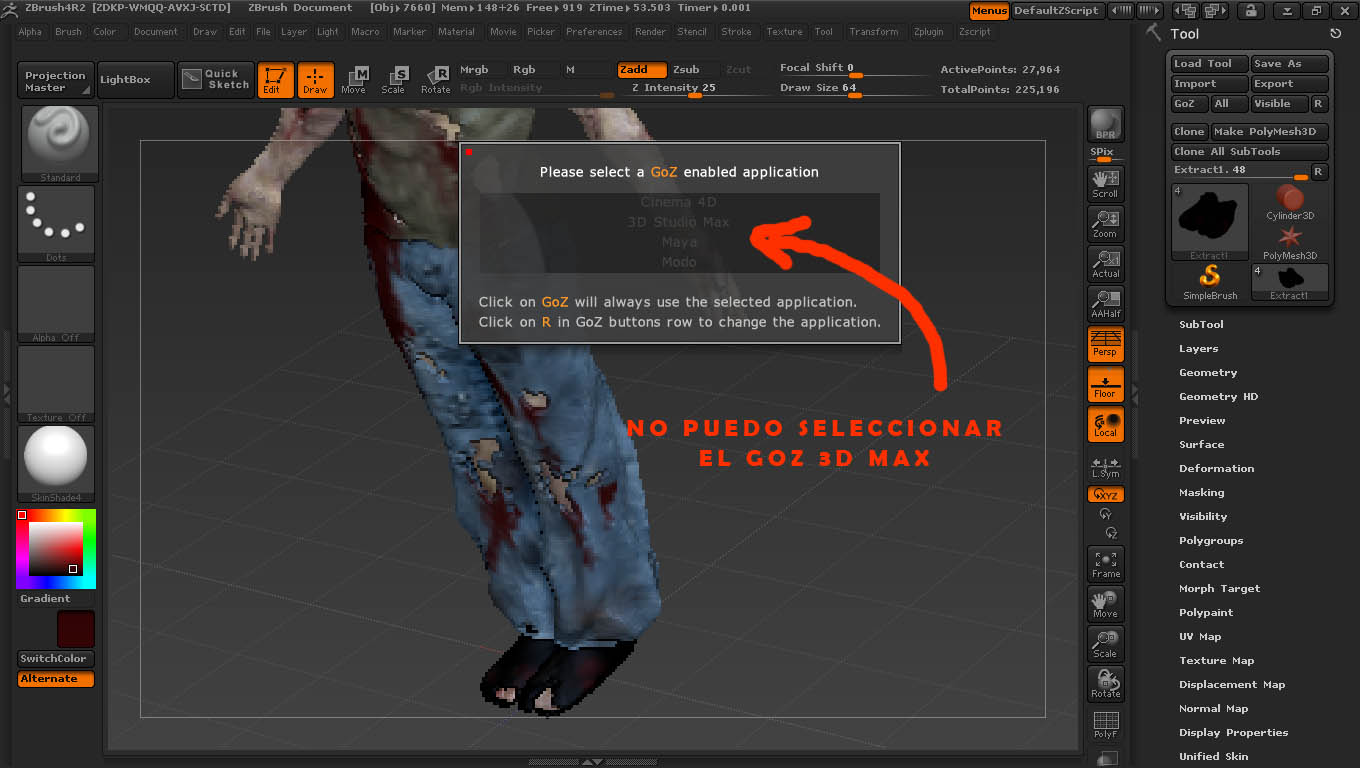The image size is (1360, 768).
Task: Open the Render menu
Action: pos(650,32)
